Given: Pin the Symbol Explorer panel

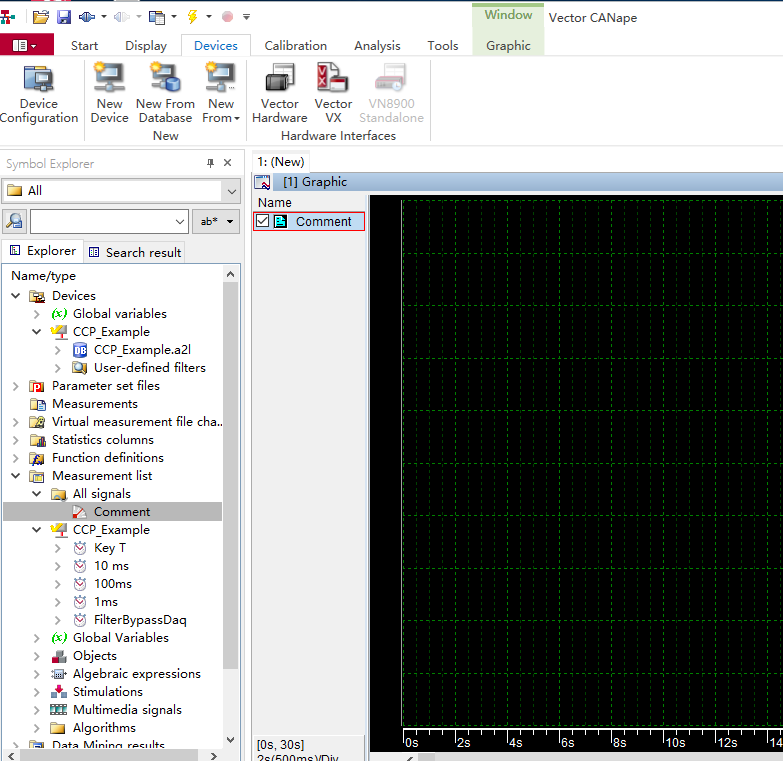Looking at the screenshot, I should [210, 163].
